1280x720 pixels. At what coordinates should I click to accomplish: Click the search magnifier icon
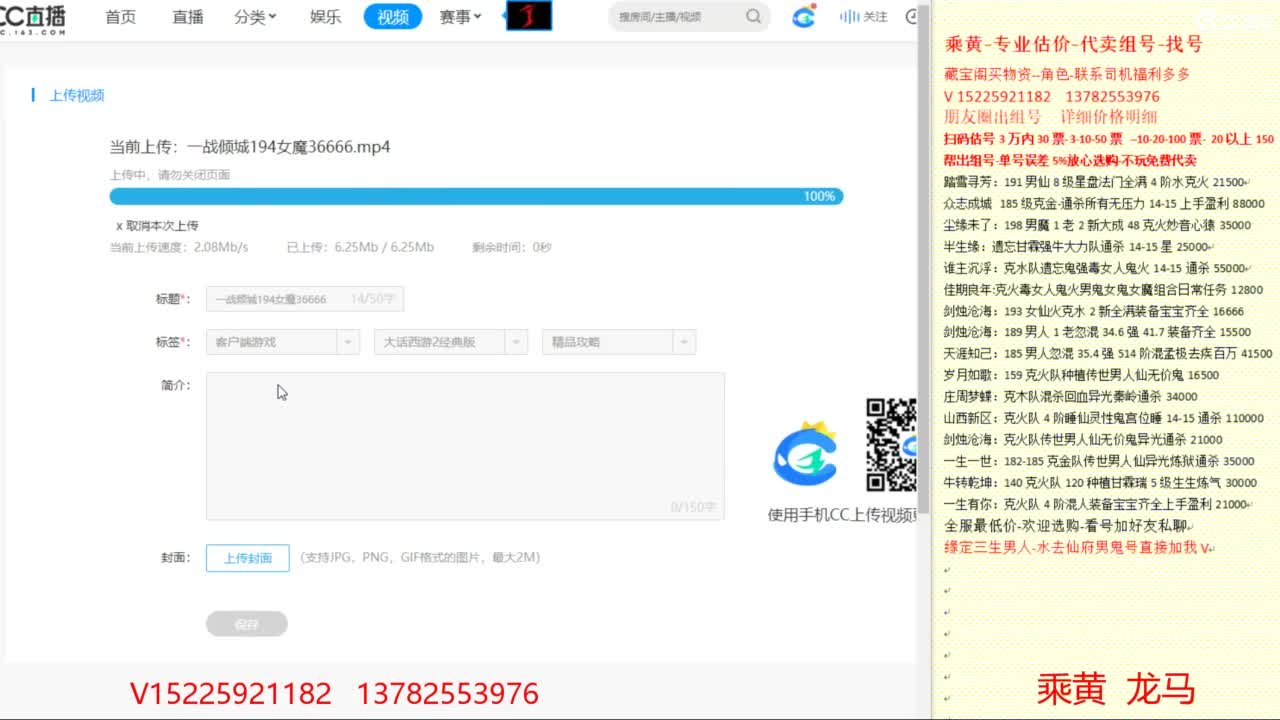click(753, 17)
